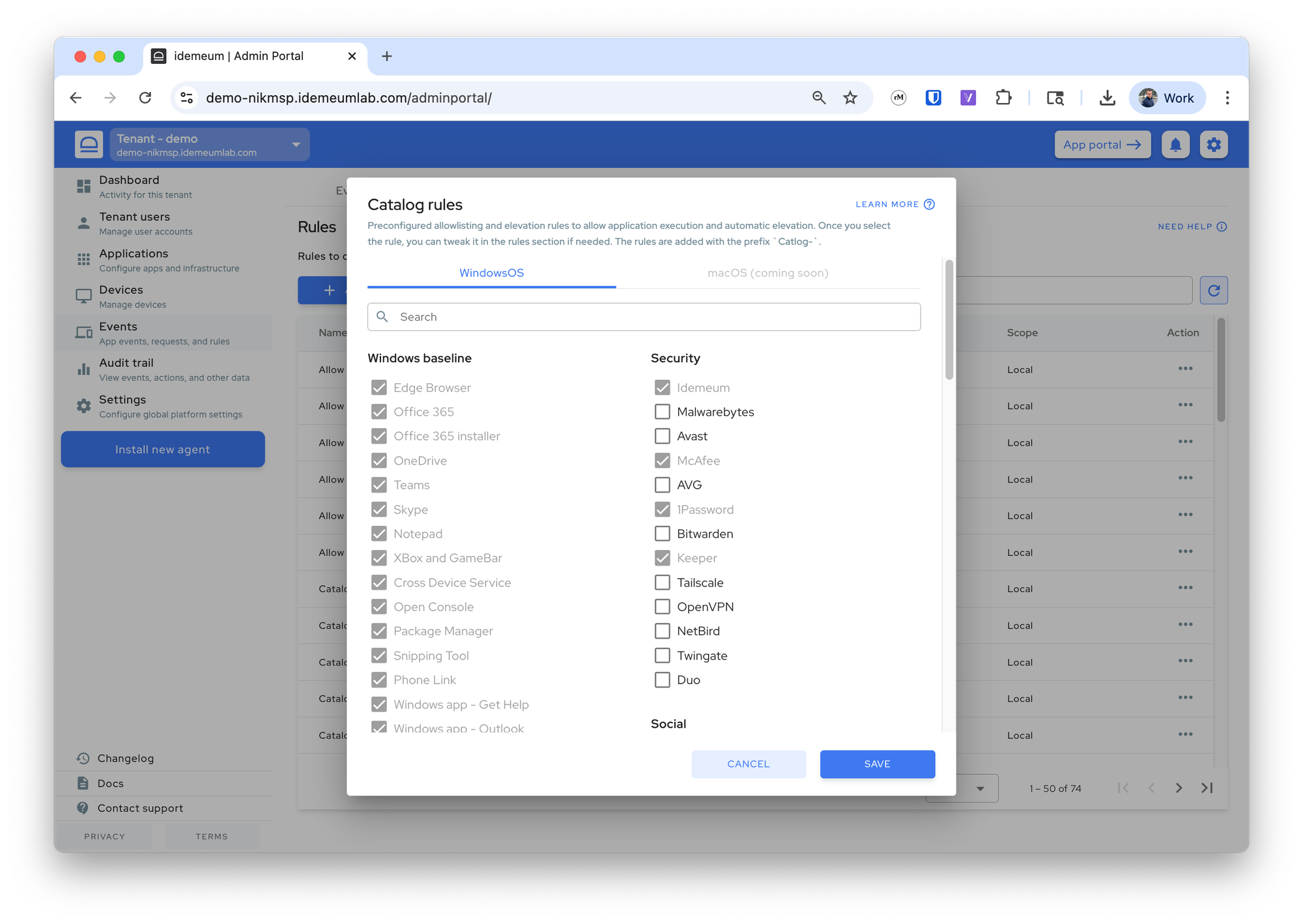Click the catalog Search field
Screen dimensions: 1303x924
[644, 317]
